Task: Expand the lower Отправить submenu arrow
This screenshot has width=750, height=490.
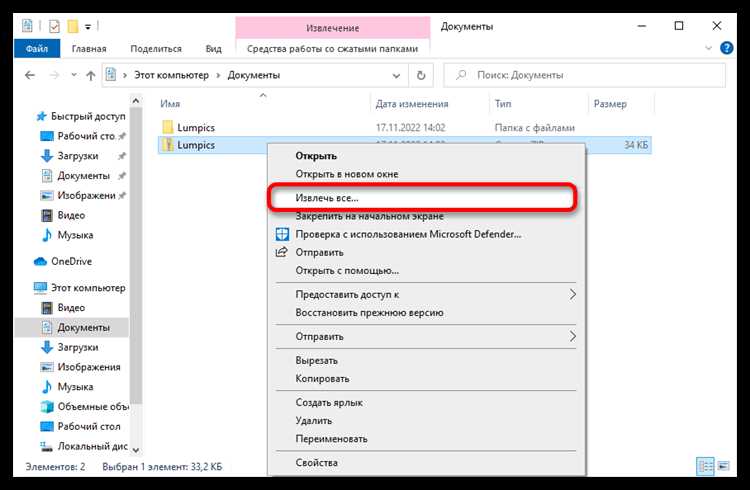Action: [572, 336]
